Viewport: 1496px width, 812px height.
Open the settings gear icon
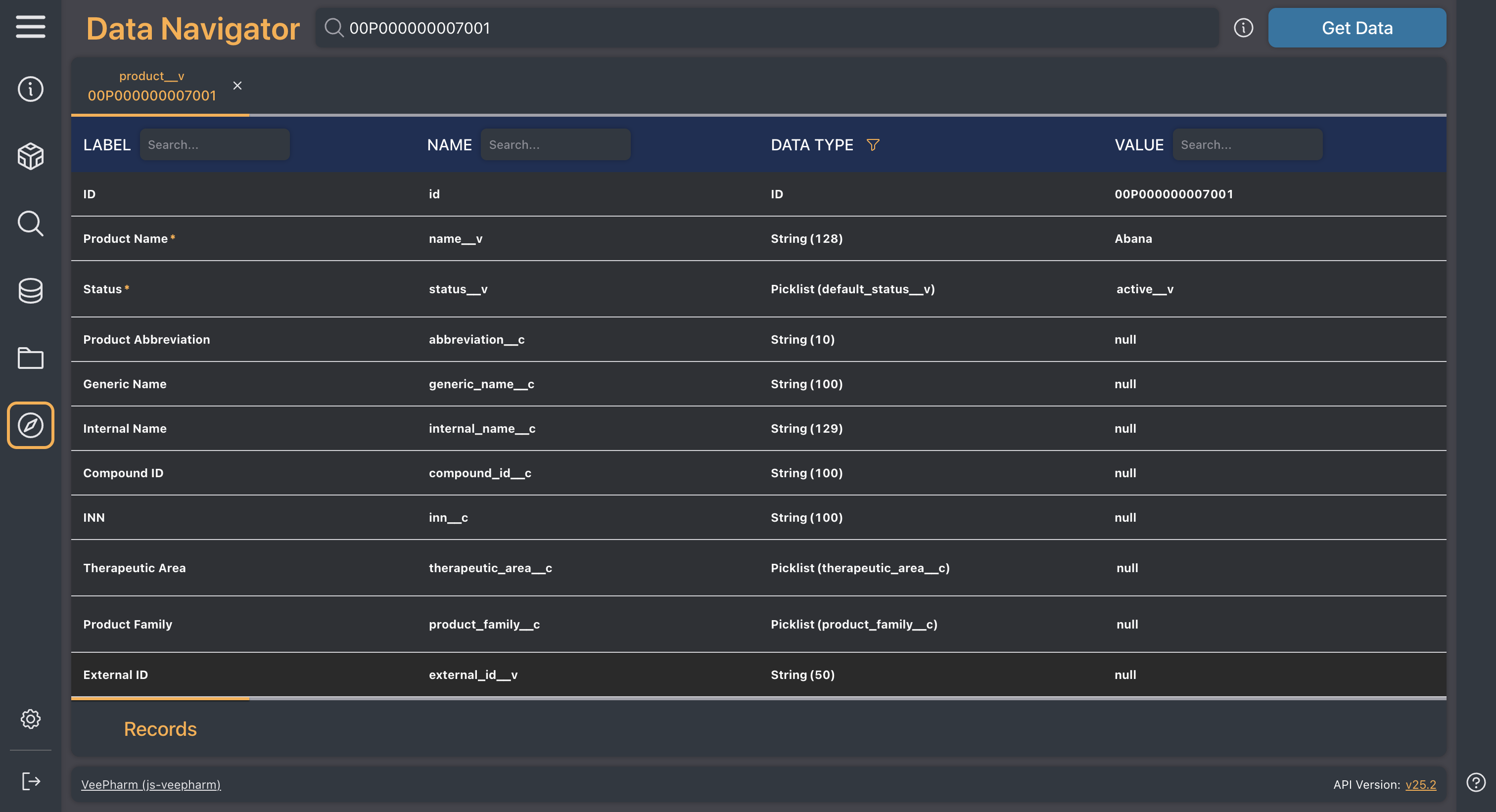(x=30, y=719)
